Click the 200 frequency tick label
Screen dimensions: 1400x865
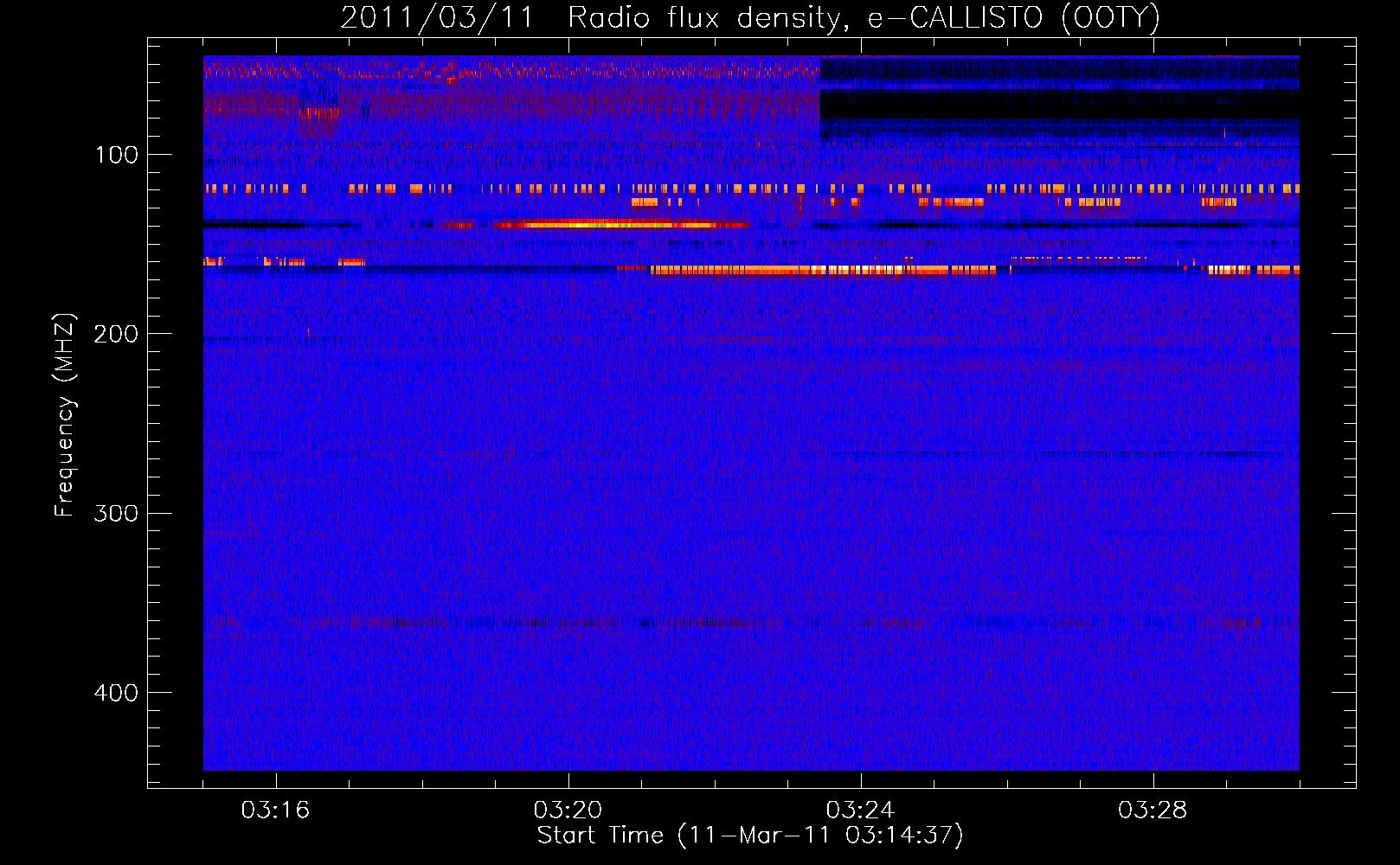click(x=116, y=334)
